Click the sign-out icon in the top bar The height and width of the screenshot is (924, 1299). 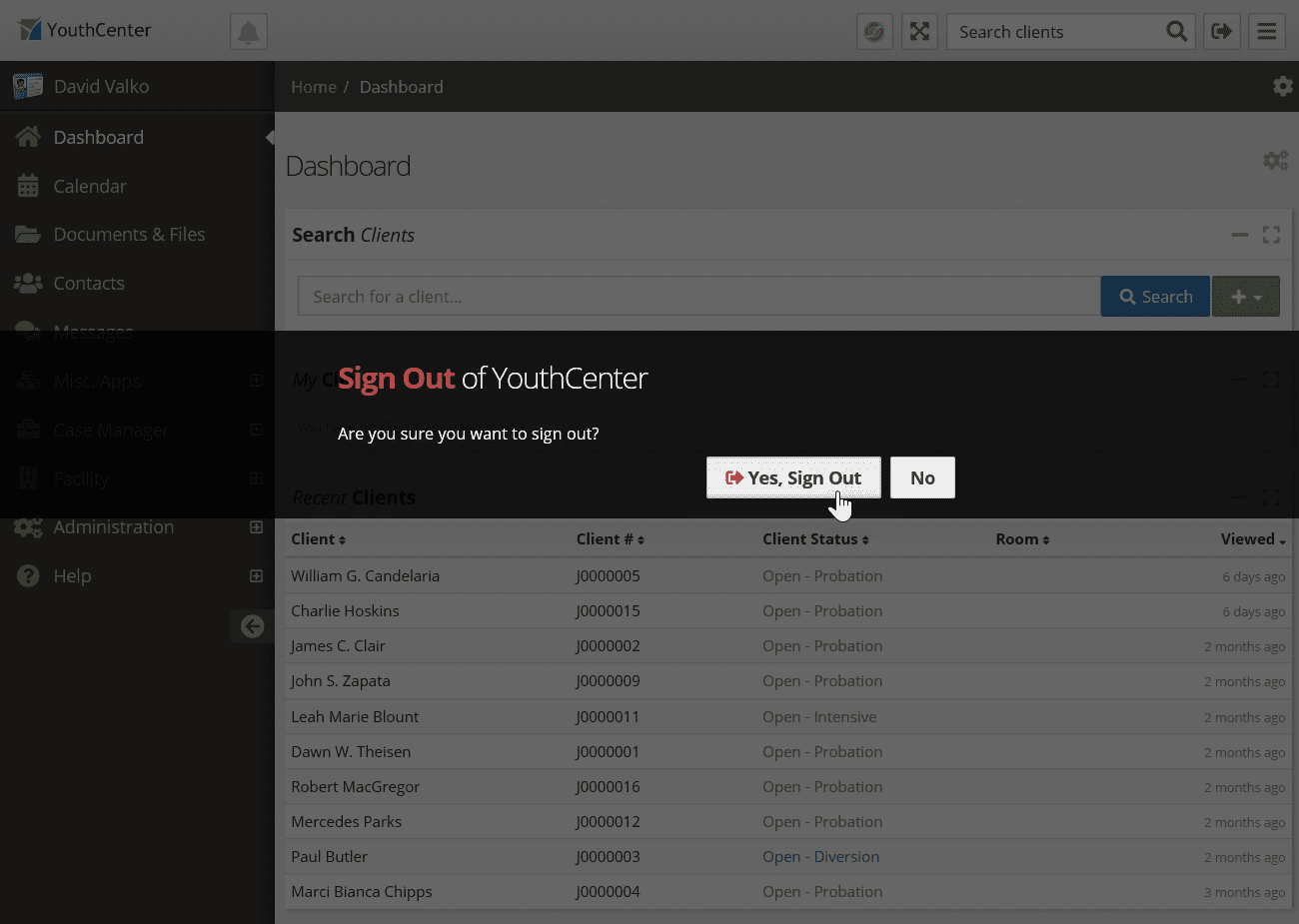1221,31
